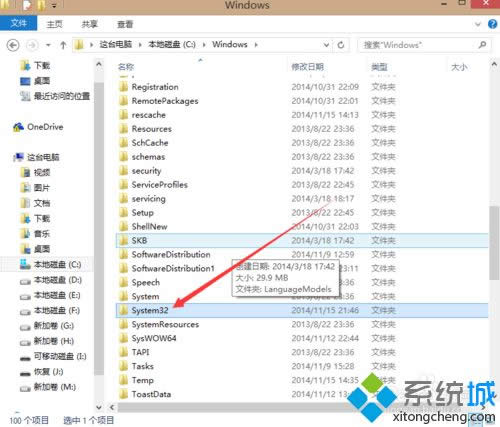Screen dimensions: 500x427
Task: Click the schemas folder icon
Action: [124, 157]
